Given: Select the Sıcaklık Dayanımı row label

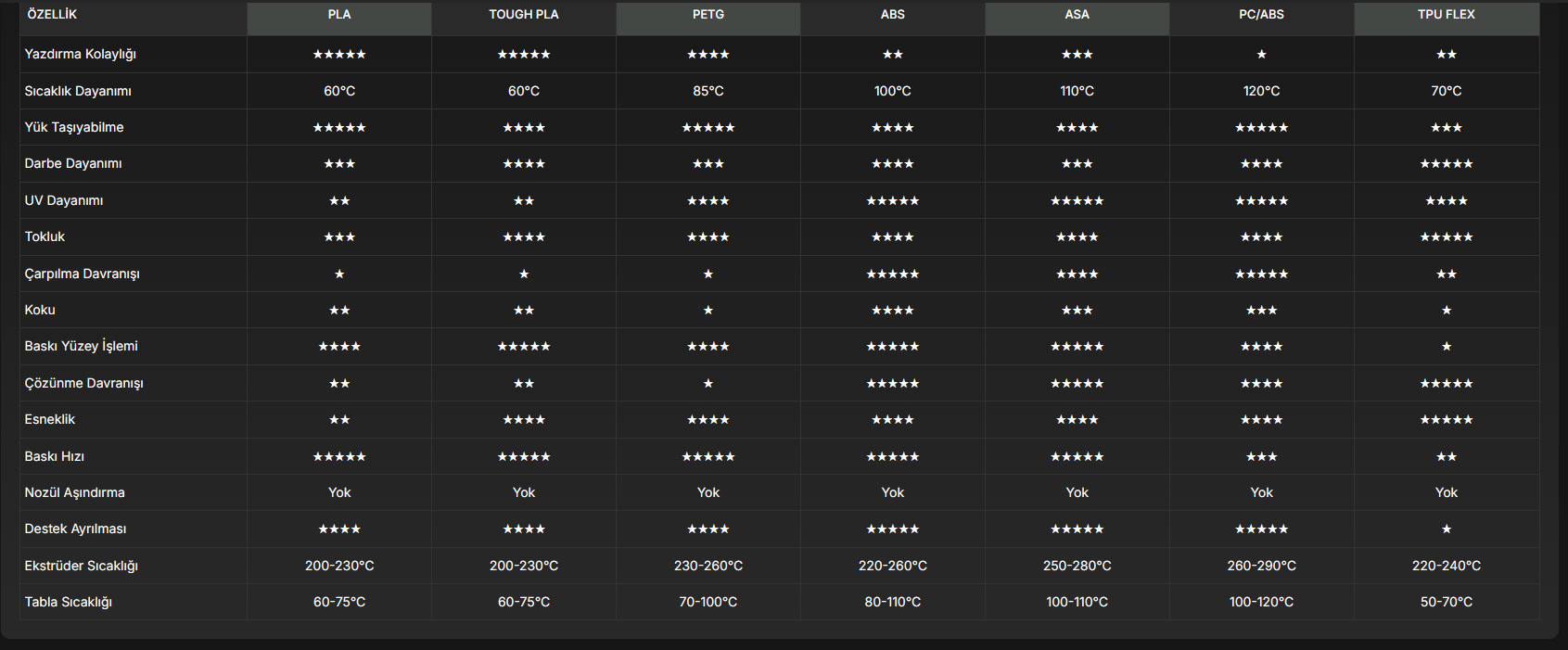Looking at the screenshot, I should point(78,91).
